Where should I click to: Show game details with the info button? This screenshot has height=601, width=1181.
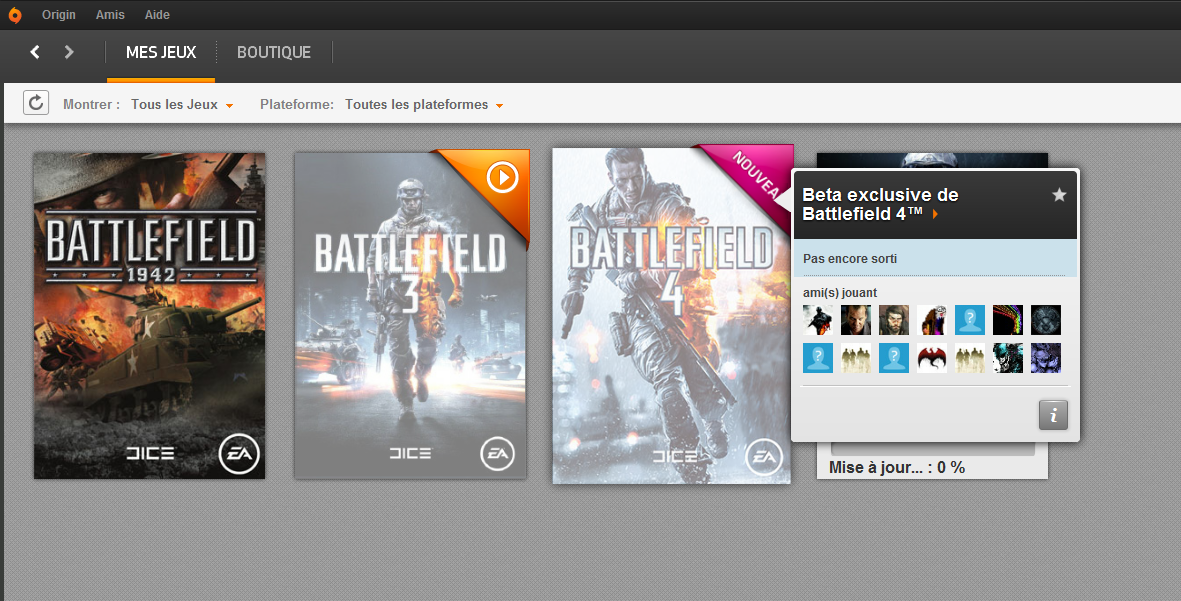click(x=1053, y=415)
